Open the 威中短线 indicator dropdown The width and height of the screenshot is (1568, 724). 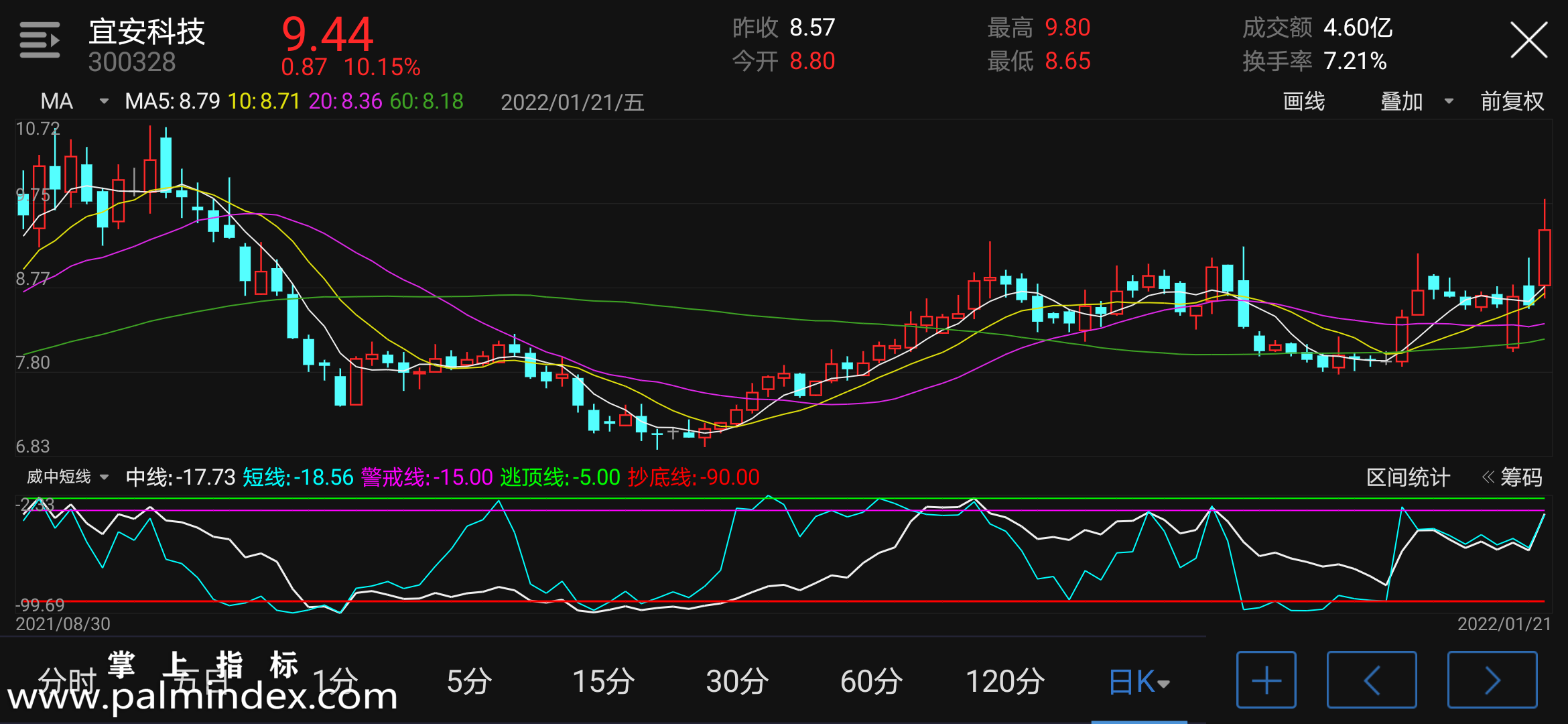[x=68, y=477]
